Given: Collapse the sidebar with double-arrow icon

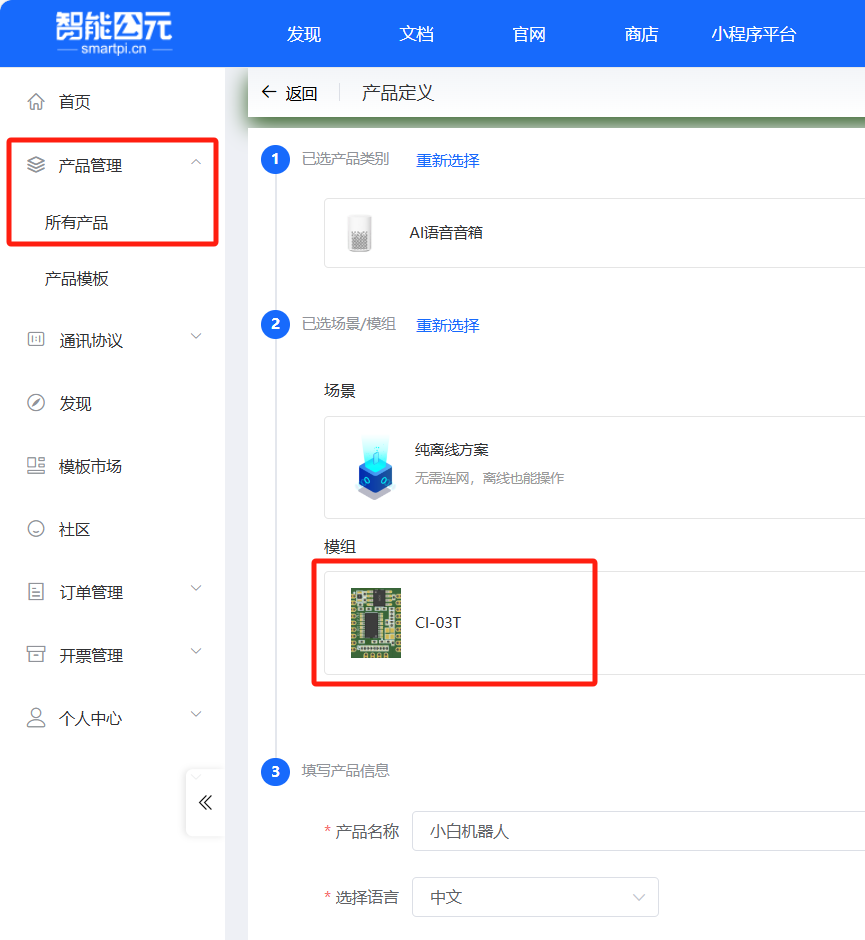Looking at the screenshot, I should pyautogui.click(x=205, y=802).
